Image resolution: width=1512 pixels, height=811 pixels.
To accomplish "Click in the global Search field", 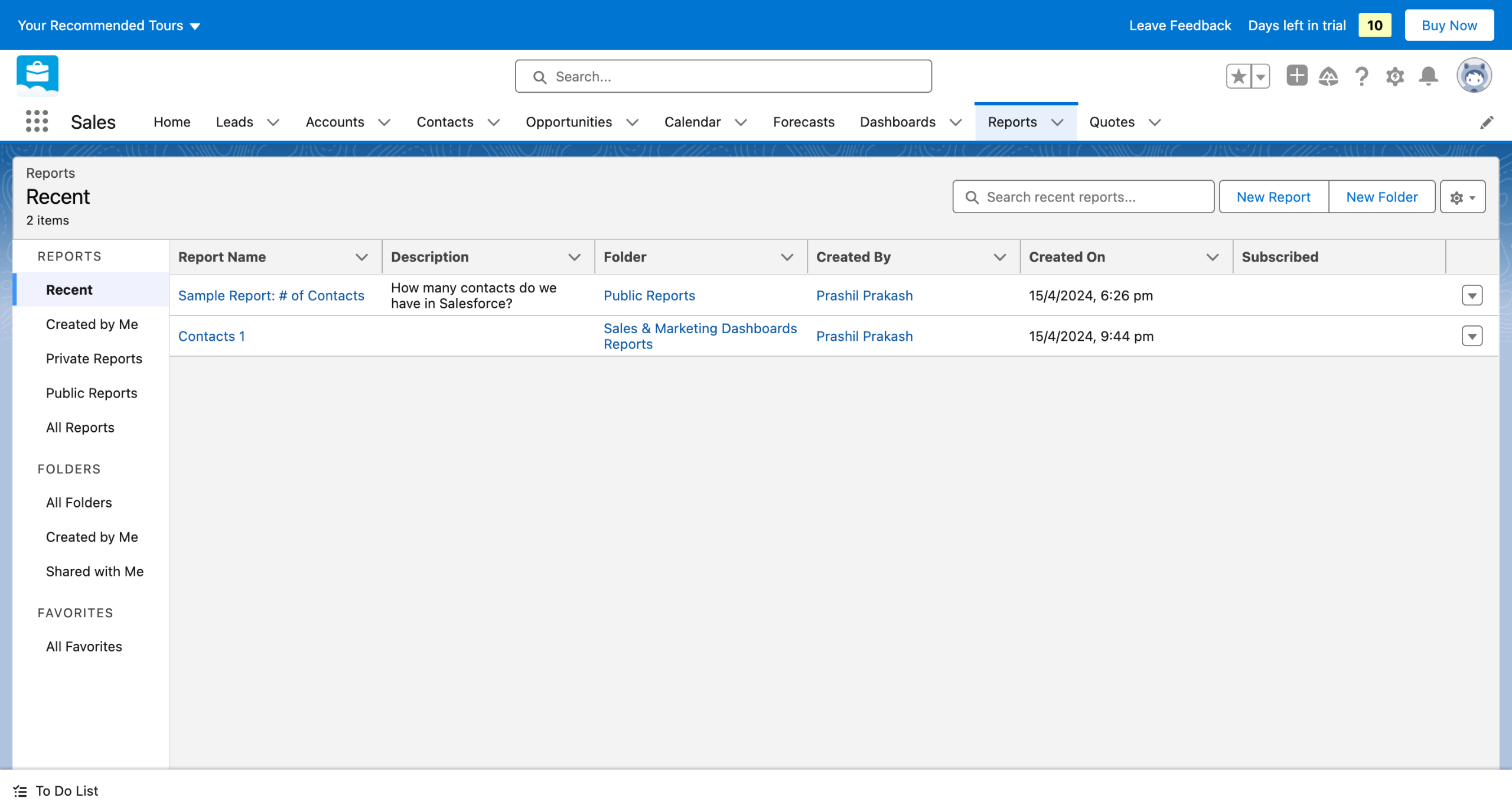I will (723, 76).
